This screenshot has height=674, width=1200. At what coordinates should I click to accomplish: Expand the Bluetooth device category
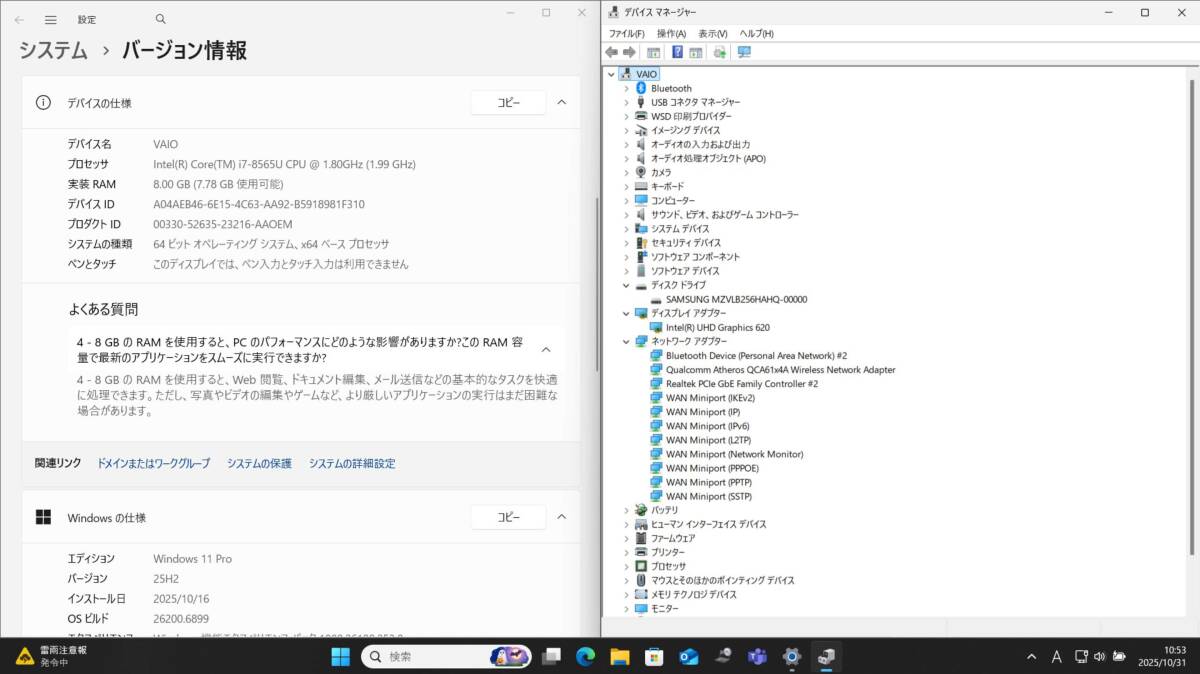pyautogui.click(x=628, y=88)
